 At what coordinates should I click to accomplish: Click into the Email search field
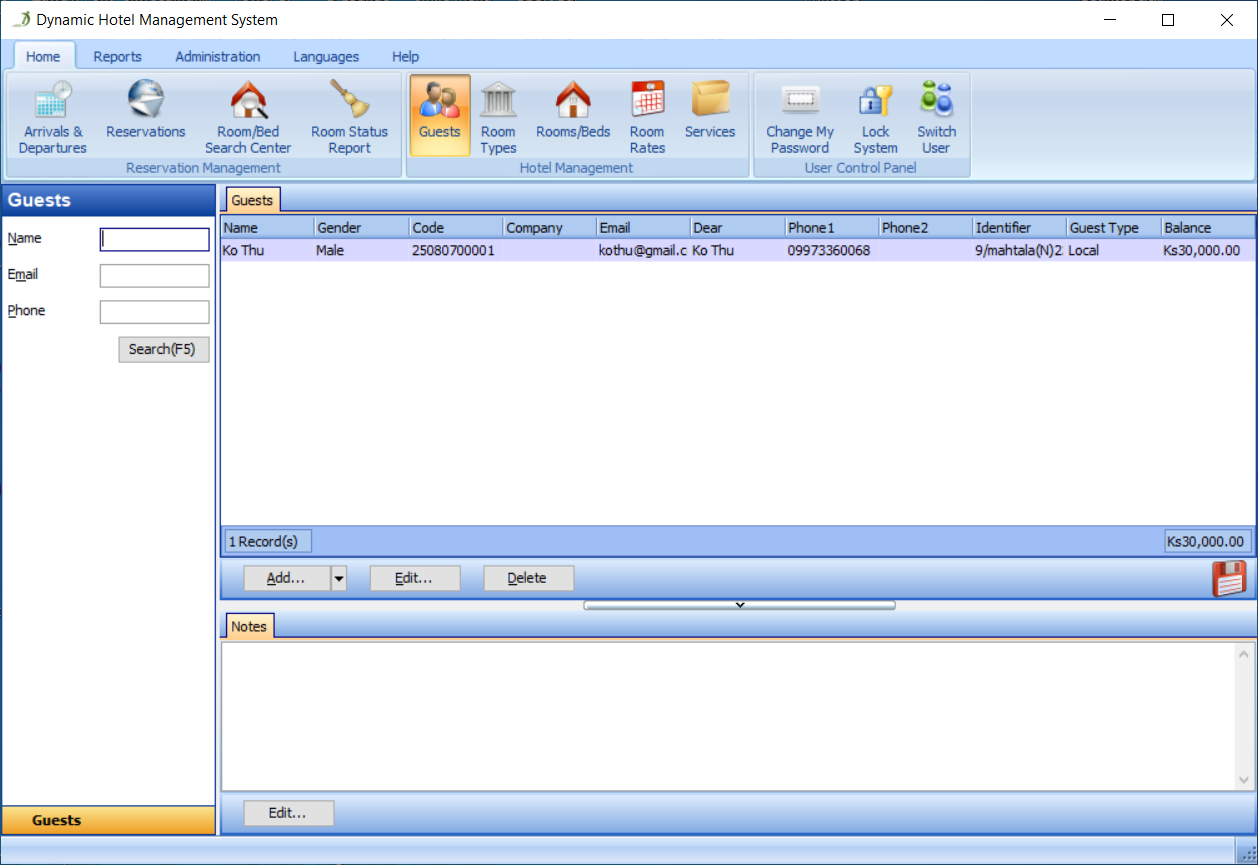pos(155,276)
